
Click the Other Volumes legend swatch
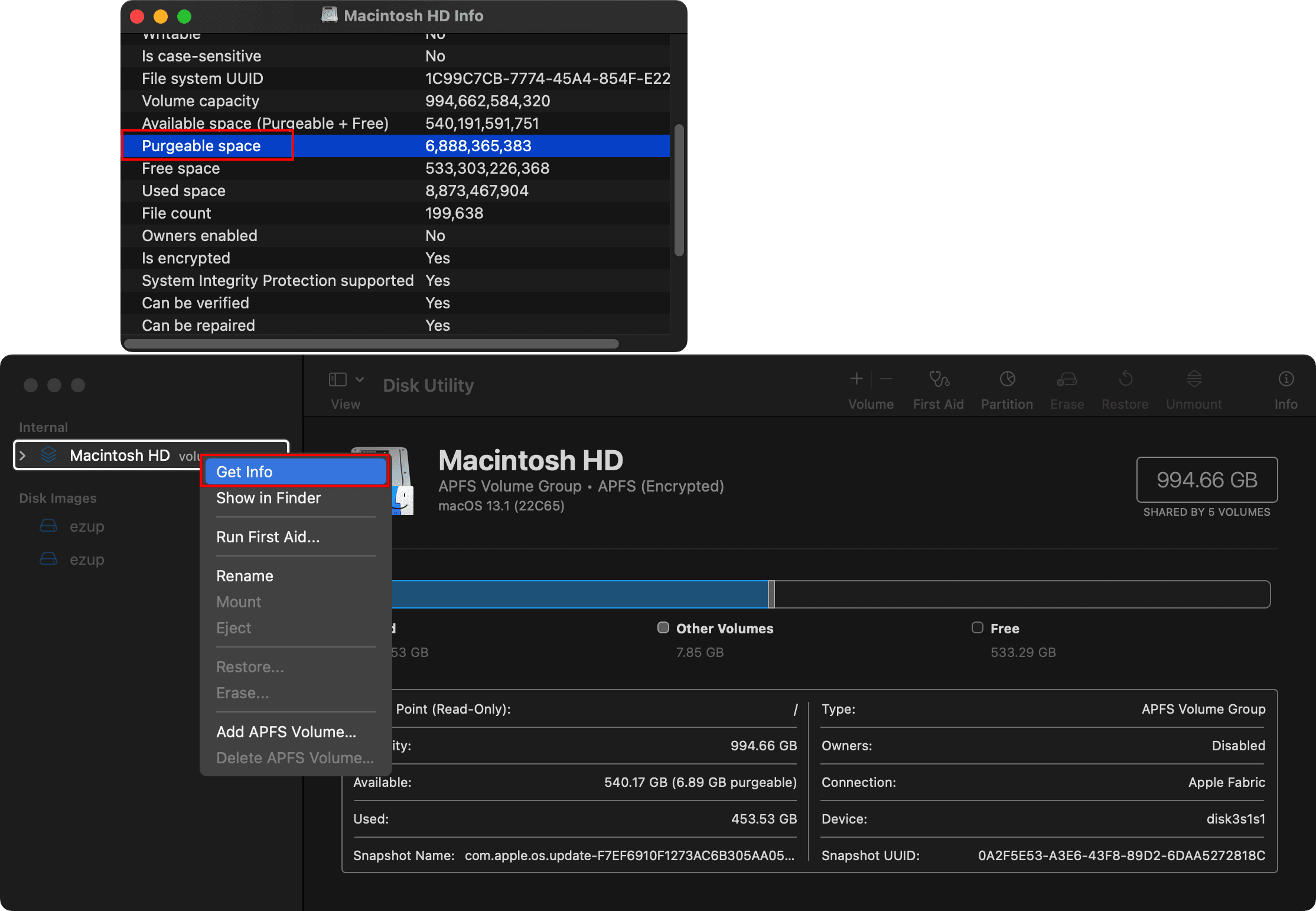pos(663,627)
